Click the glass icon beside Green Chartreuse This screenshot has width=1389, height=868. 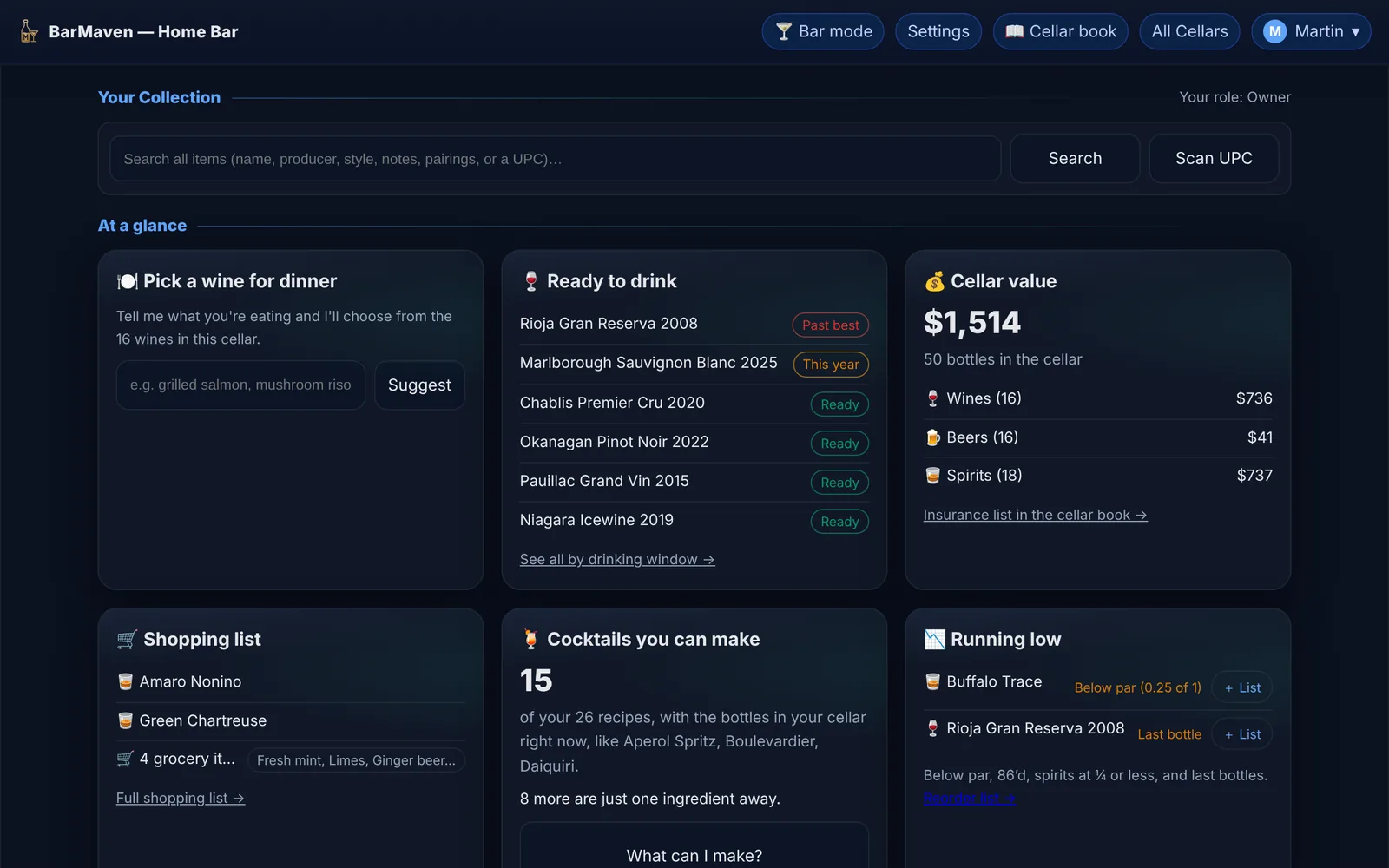pos(125,720)
